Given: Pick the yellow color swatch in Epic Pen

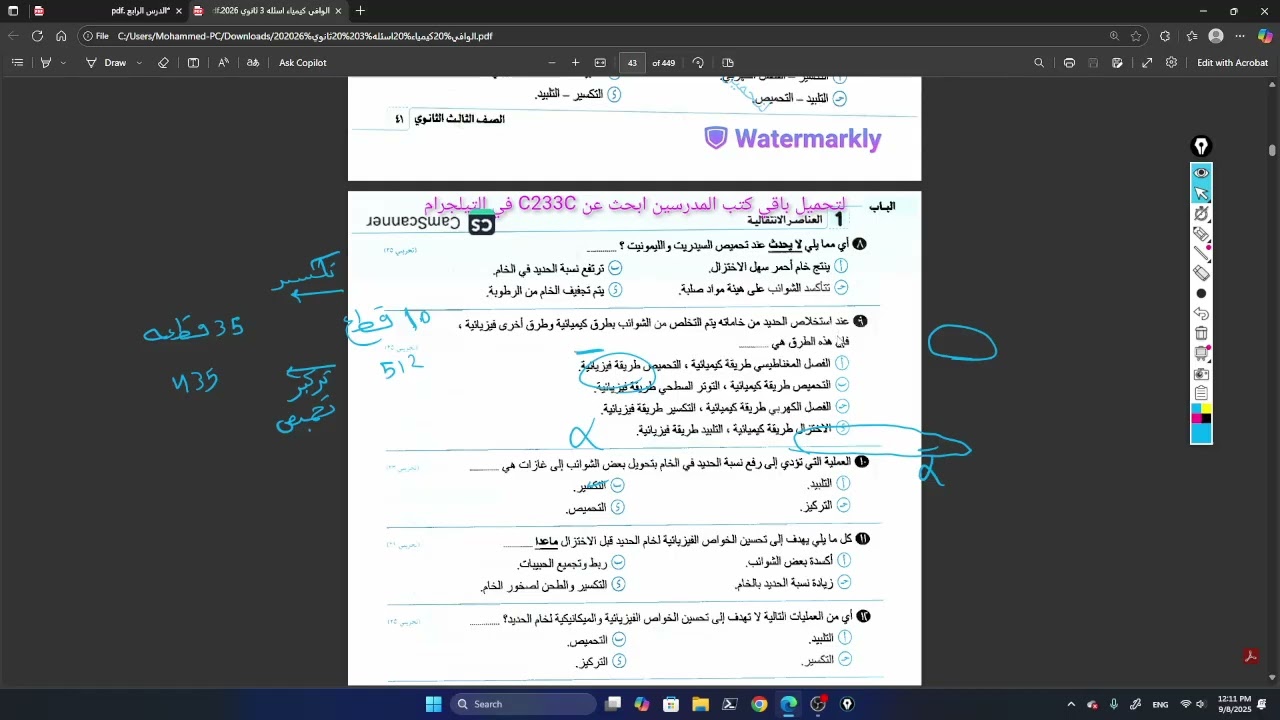Looking at the screenshot, I should (x=1206, y=408).
